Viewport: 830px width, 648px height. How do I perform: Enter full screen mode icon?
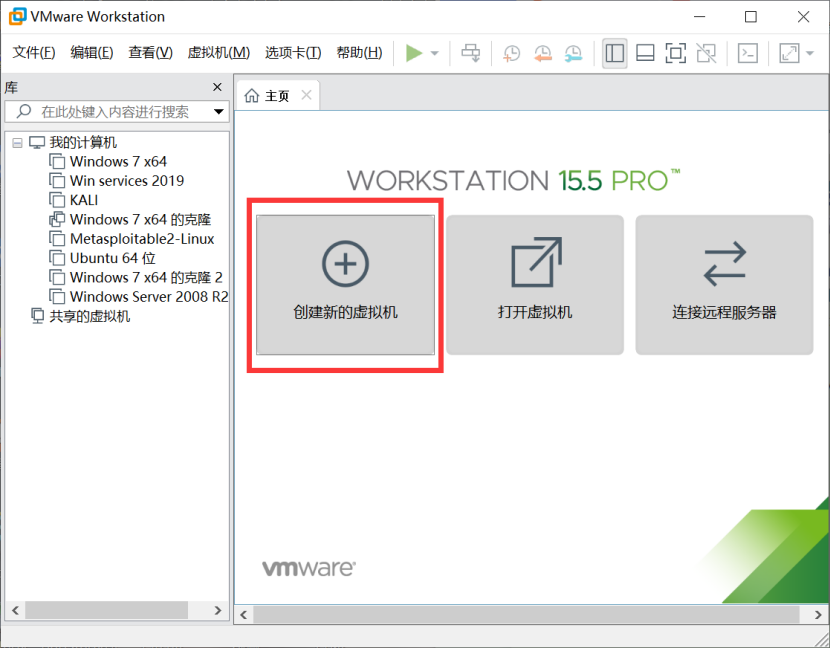(675, 53)
